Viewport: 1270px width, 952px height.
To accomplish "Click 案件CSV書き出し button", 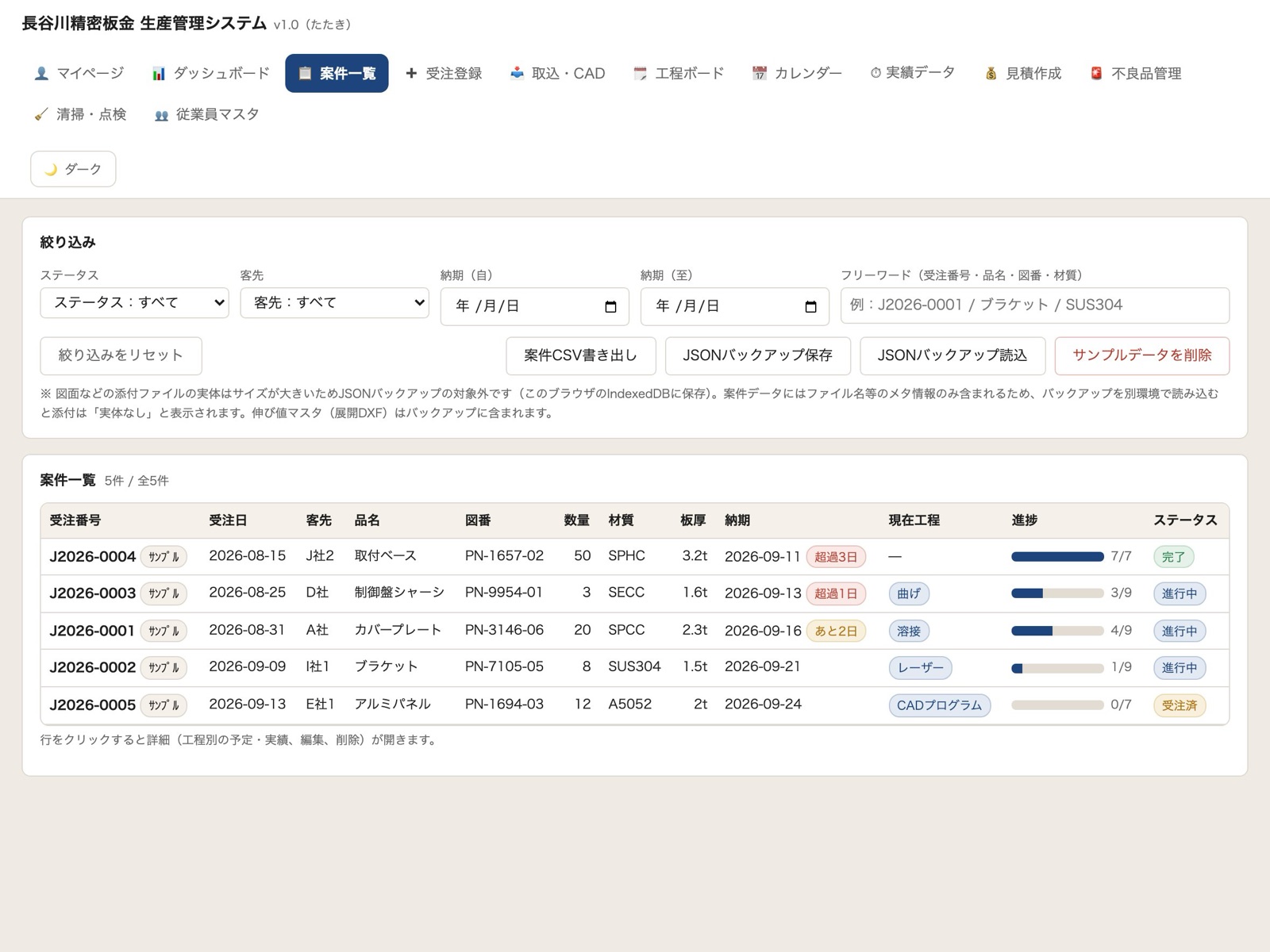I will 581,356.
